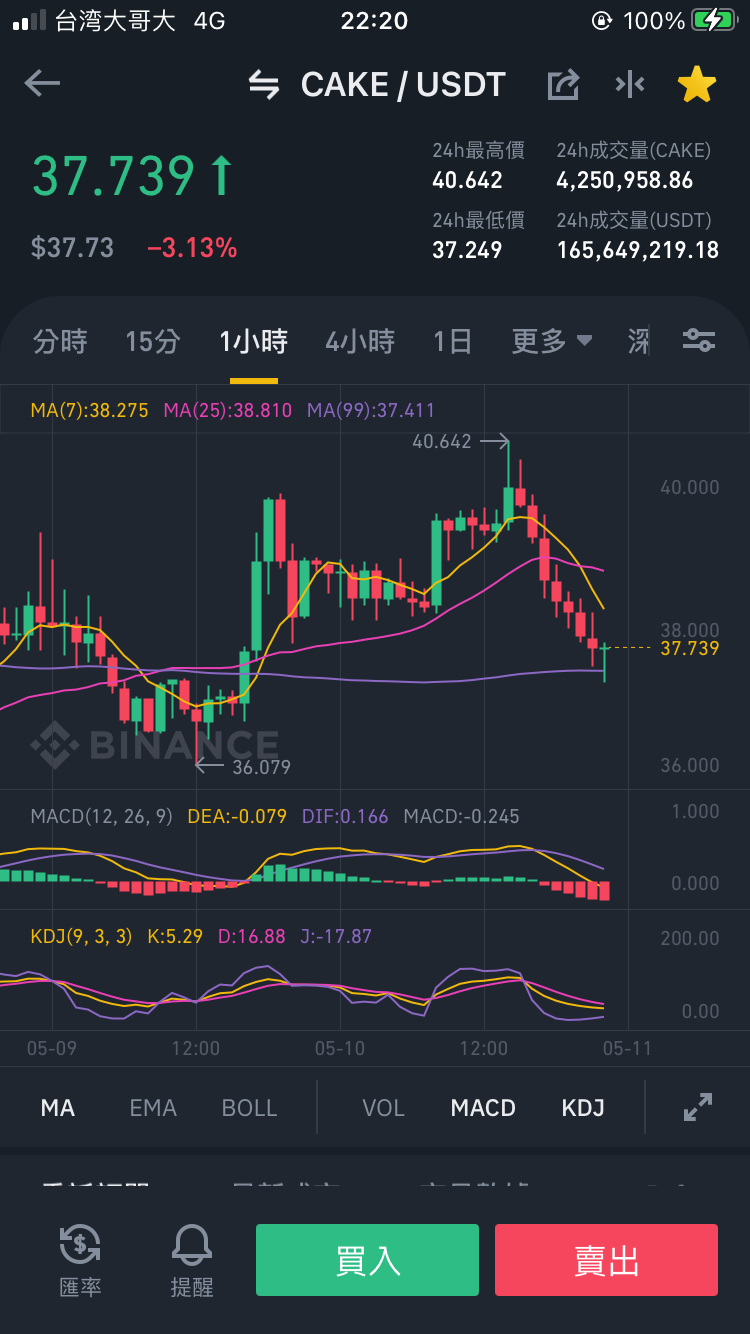Toggle the KDJ sub-indicator
The image size is (750, 1334).
tap(583, 1108)
